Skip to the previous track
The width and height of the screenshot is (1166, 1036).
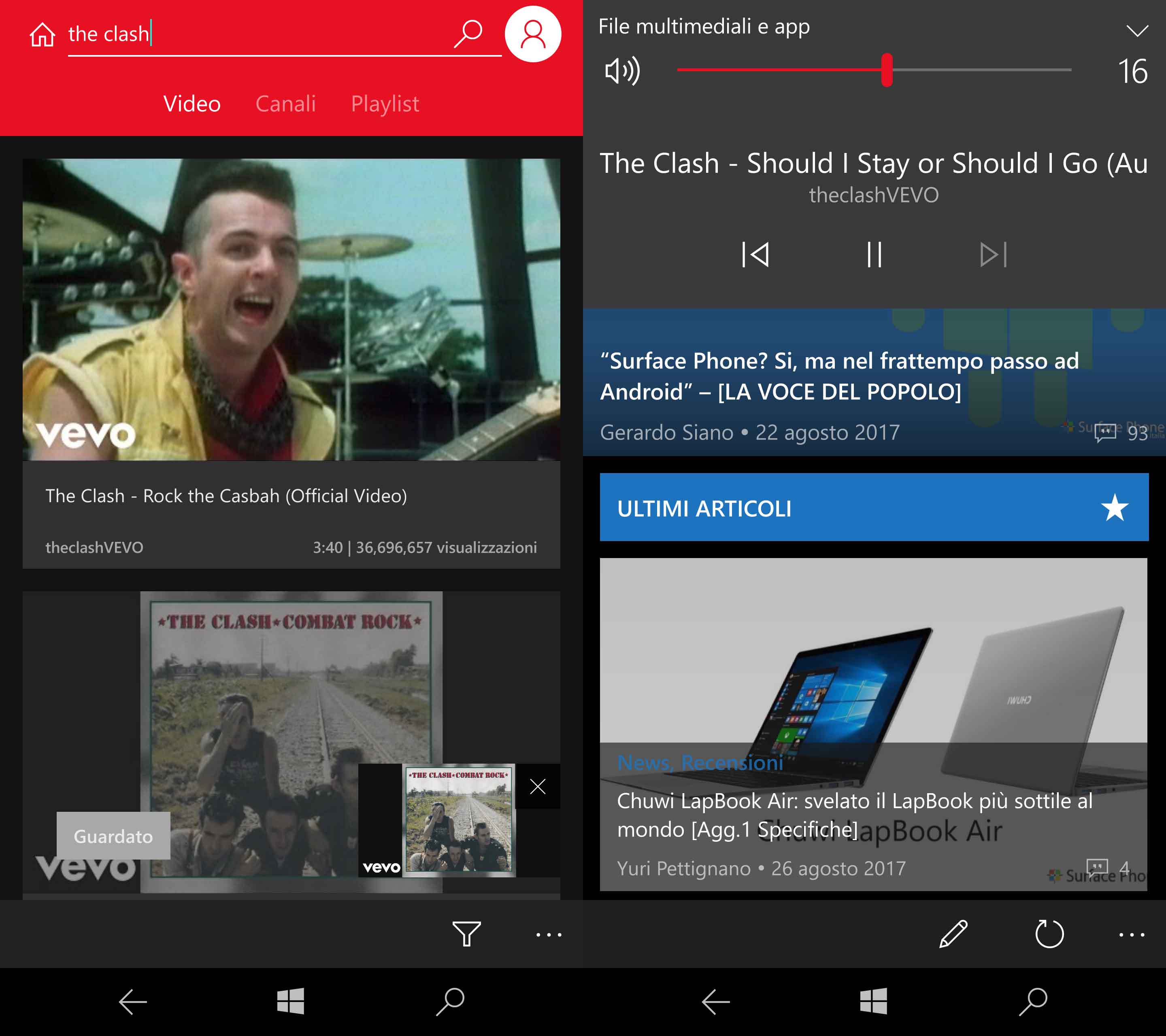point(755,254)
